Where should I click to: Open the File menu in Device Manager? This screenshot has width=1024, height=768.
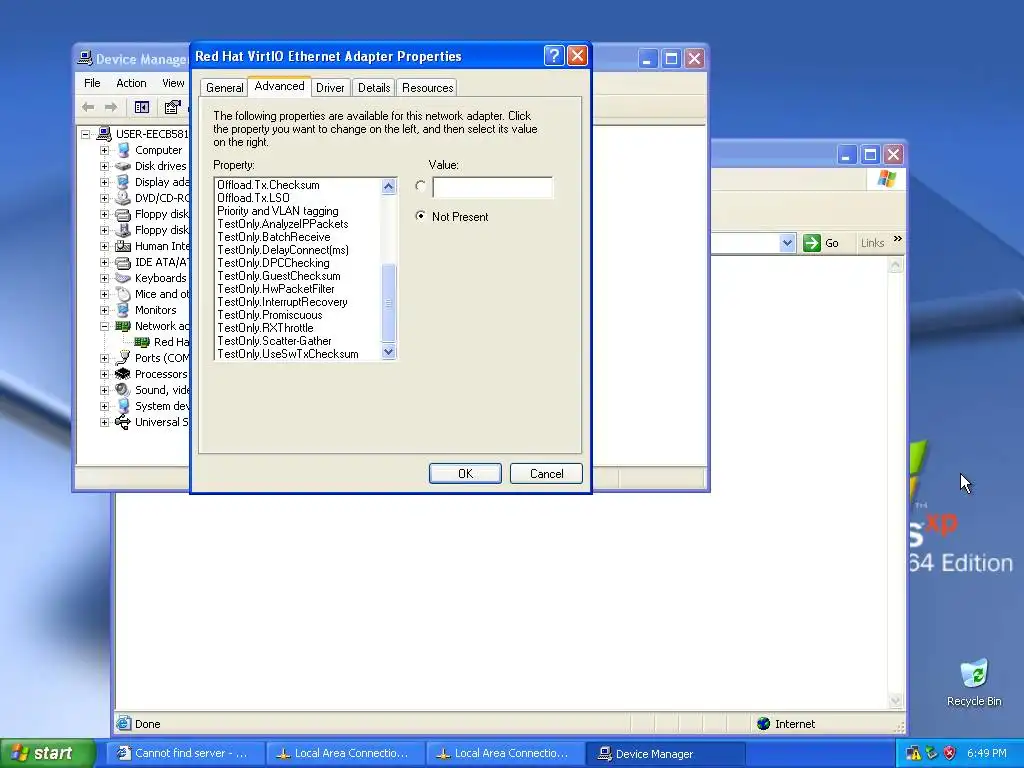(92, 83)
